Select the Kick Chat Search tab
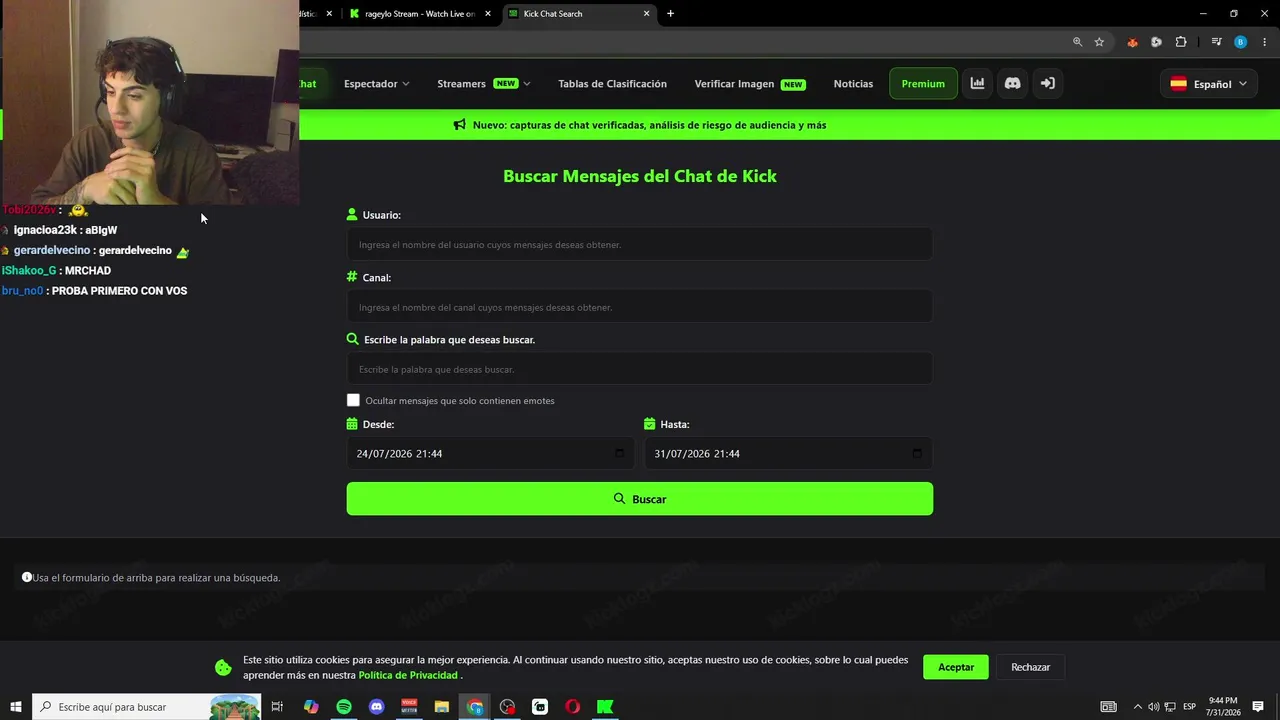 [x=578, y=14]
